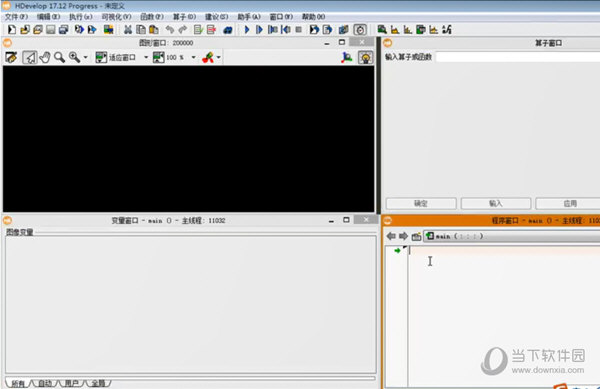Click the Undo arrow icon

click(x=170, y=29)
